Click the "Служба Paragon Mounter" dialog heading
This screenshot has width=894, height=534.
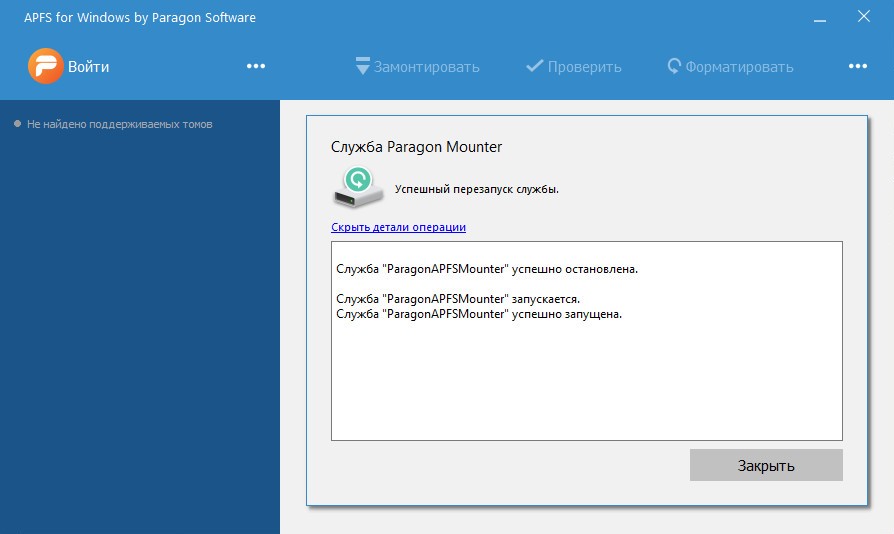point(416,147)
